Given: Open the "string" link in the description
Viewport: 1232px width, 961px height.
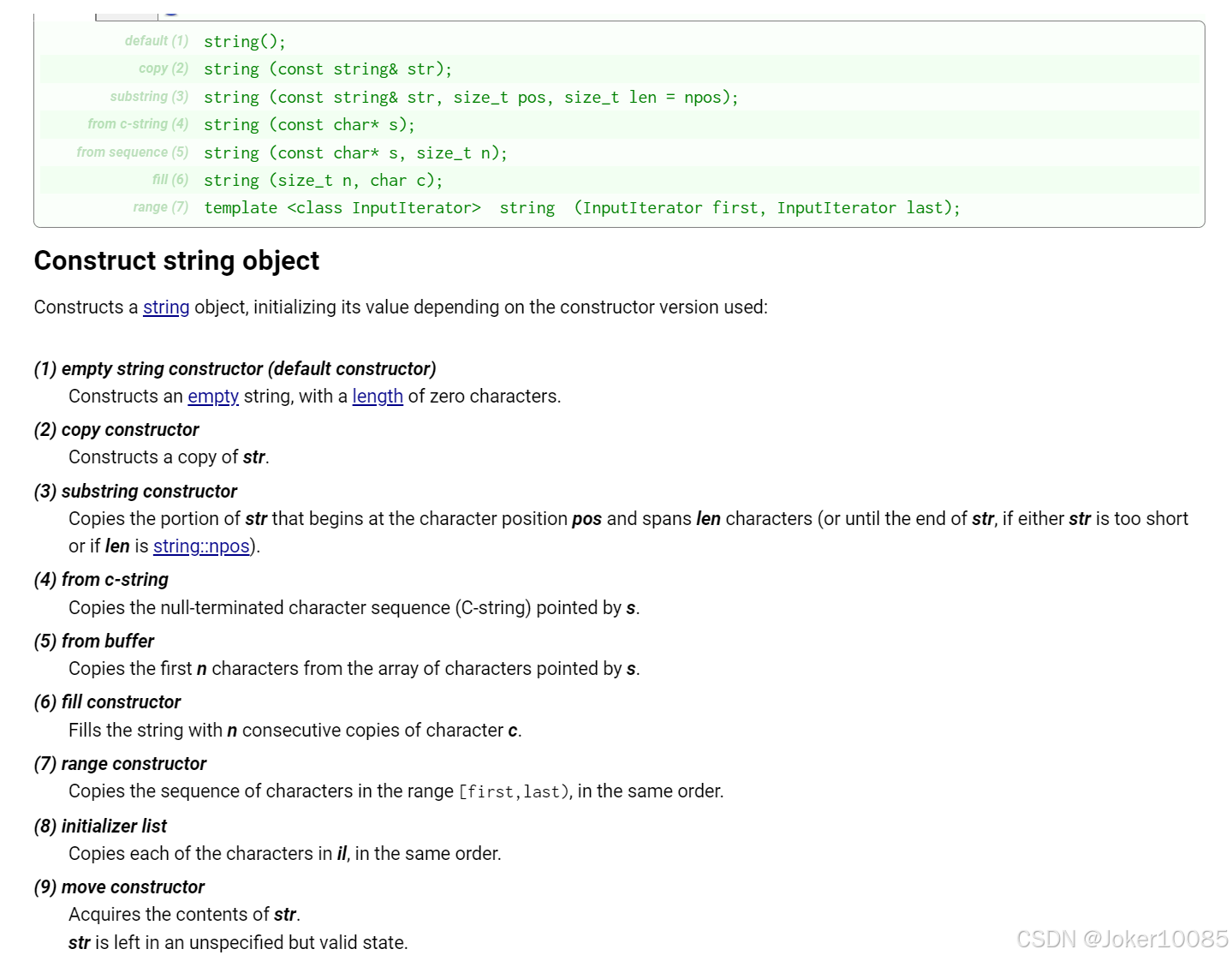Looking at the screenshot, I should (166, 307).
